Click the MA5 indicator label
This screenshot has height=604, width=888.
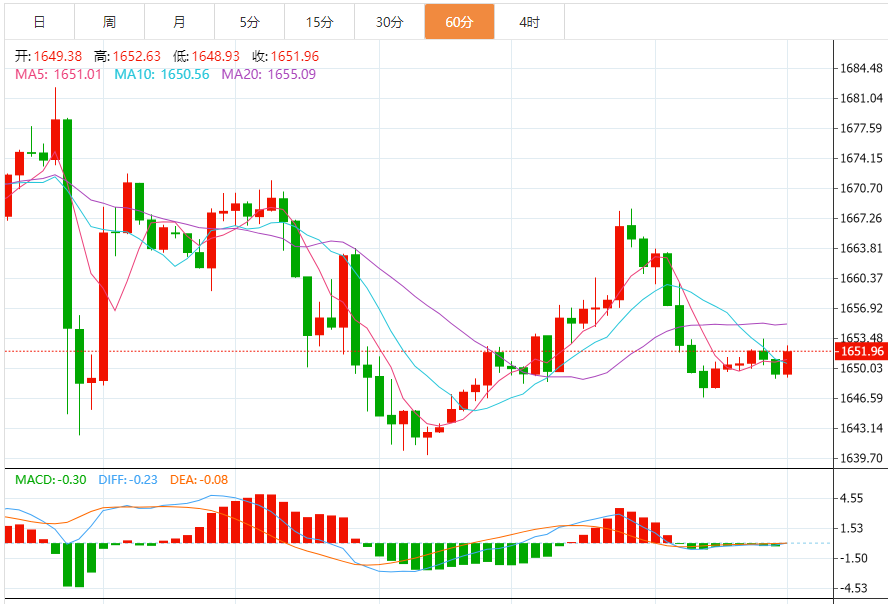[x=58, y=74]
